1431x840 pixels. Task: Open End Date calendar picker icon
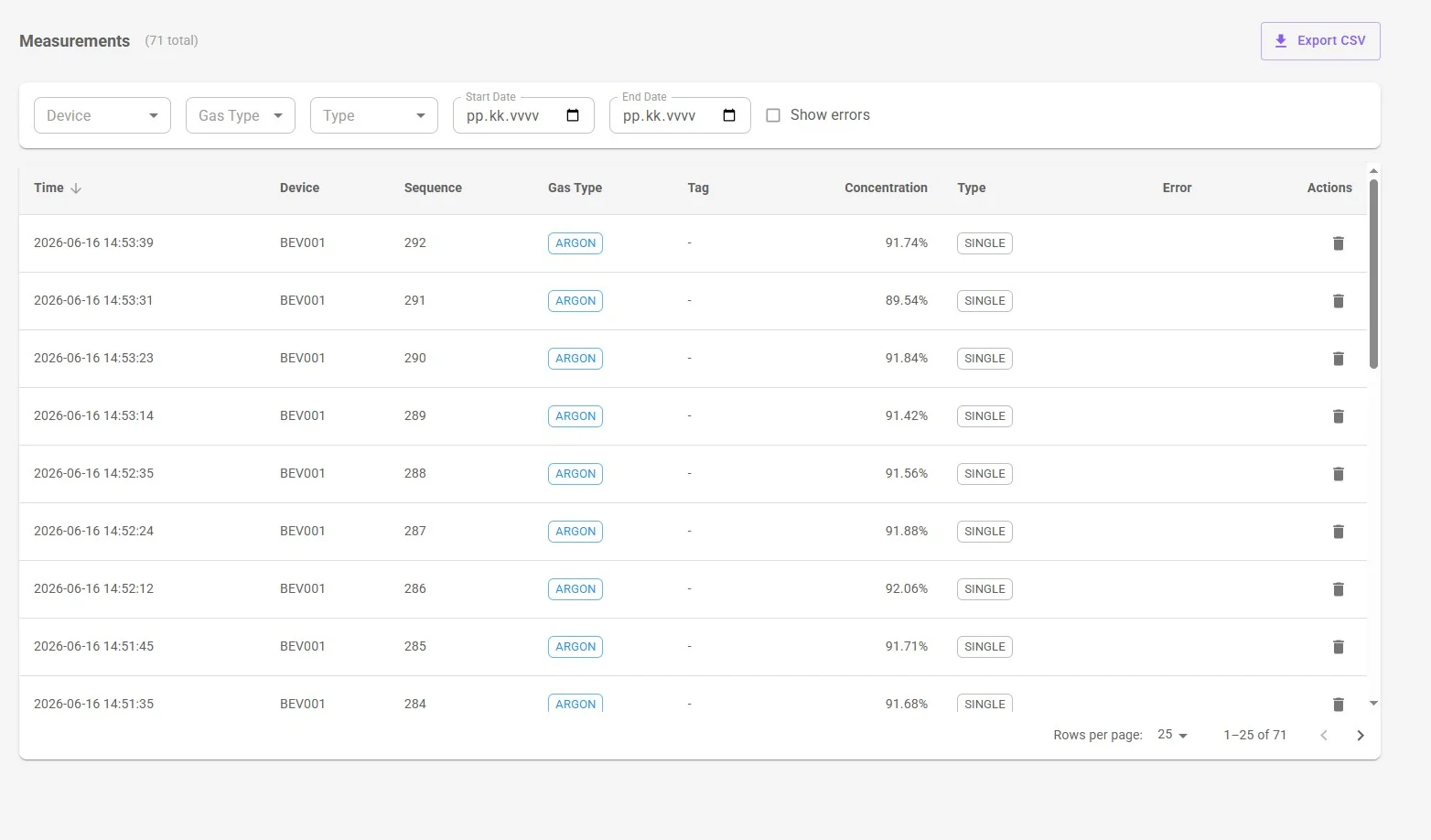point(729,115)
